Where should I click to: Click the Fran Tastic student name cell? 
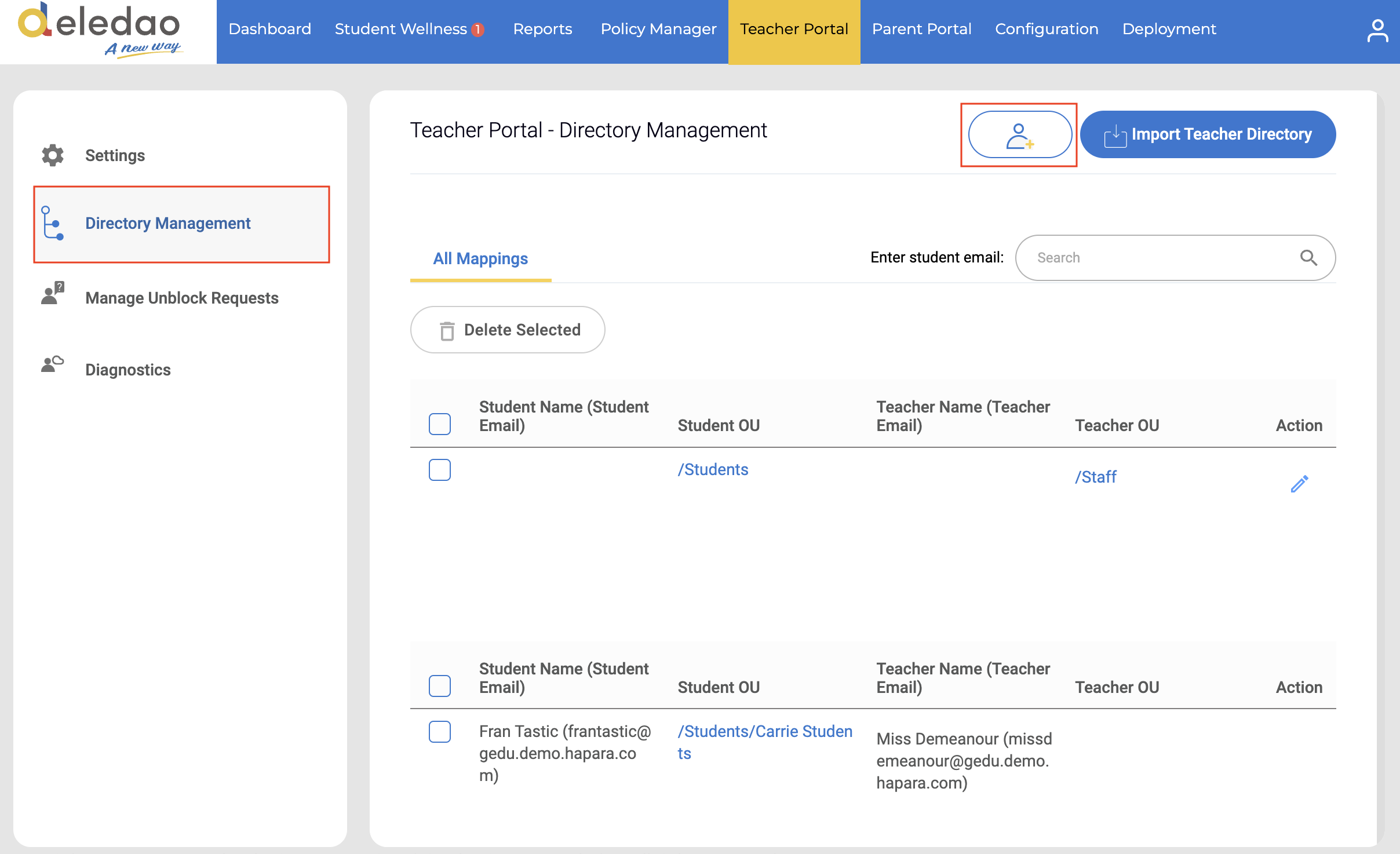point(565,753)
